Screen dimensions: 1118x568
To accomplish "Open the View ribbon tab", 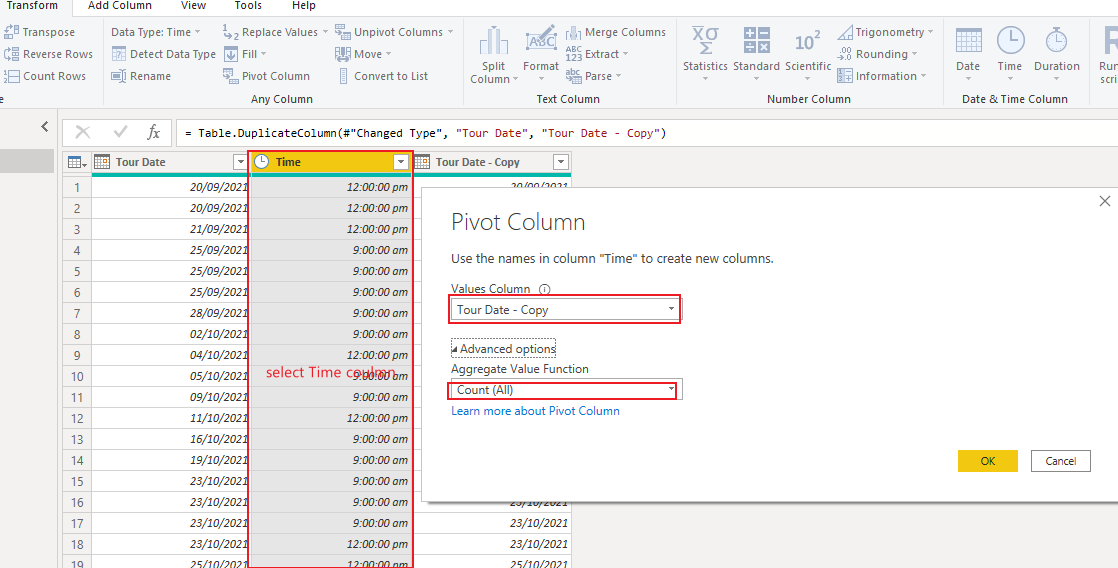I will [193, 6].
